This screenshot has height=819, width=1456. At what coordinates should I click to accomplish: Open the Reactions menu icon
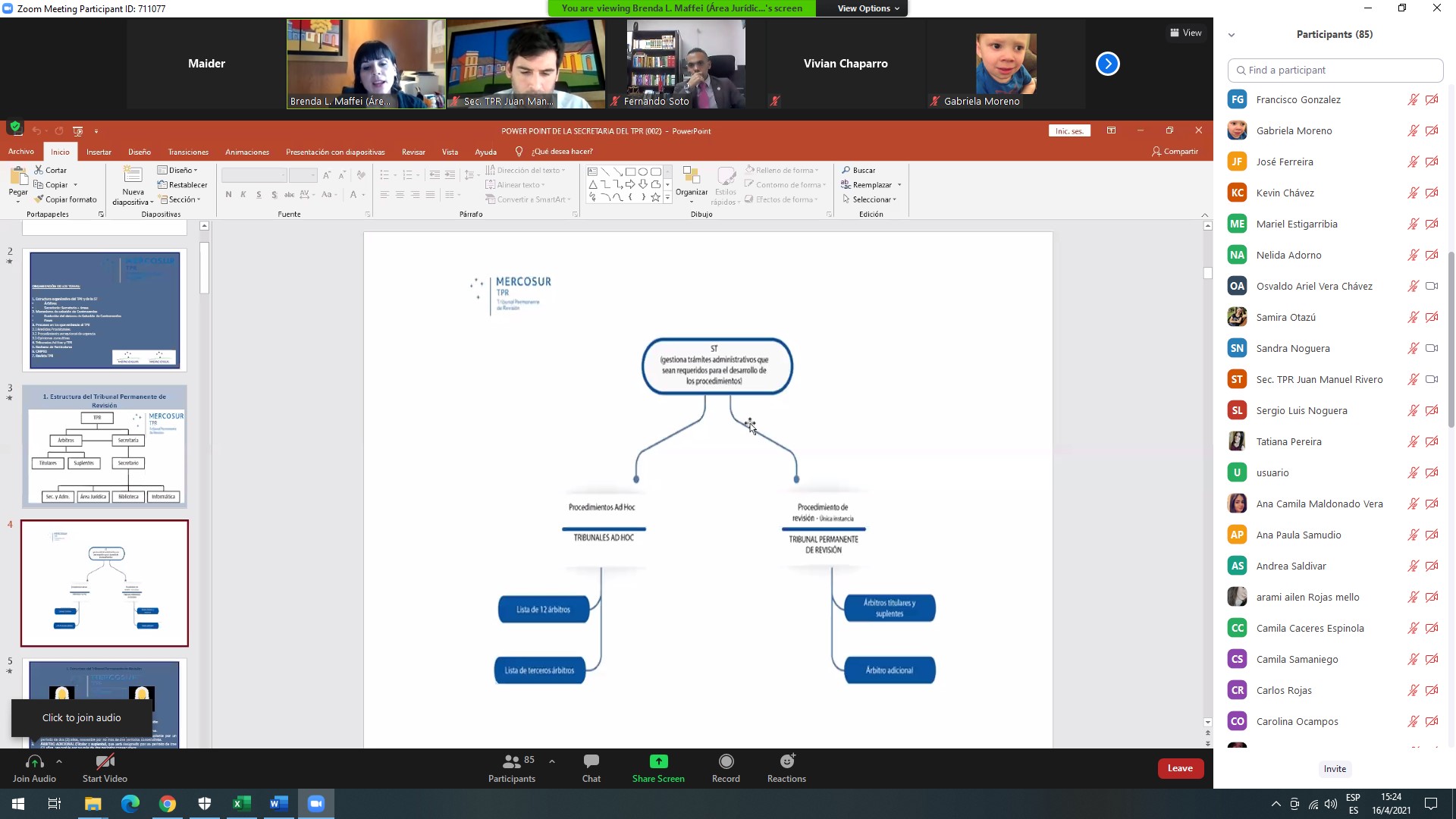pos(786,761)
